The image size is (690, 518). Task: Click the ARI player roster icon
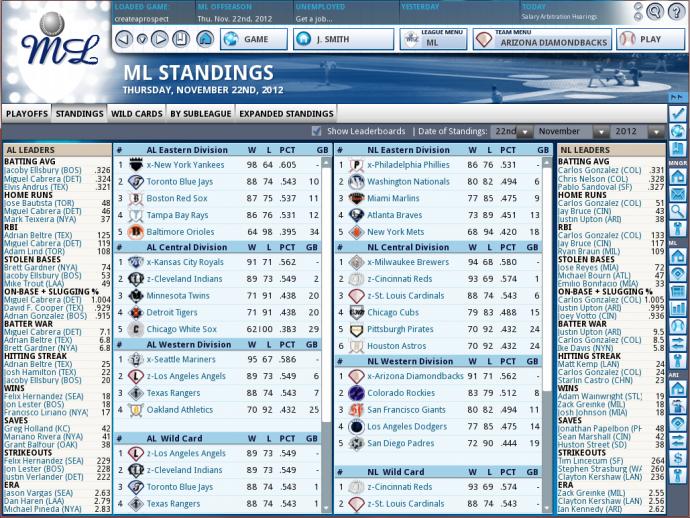pos(678,406)
